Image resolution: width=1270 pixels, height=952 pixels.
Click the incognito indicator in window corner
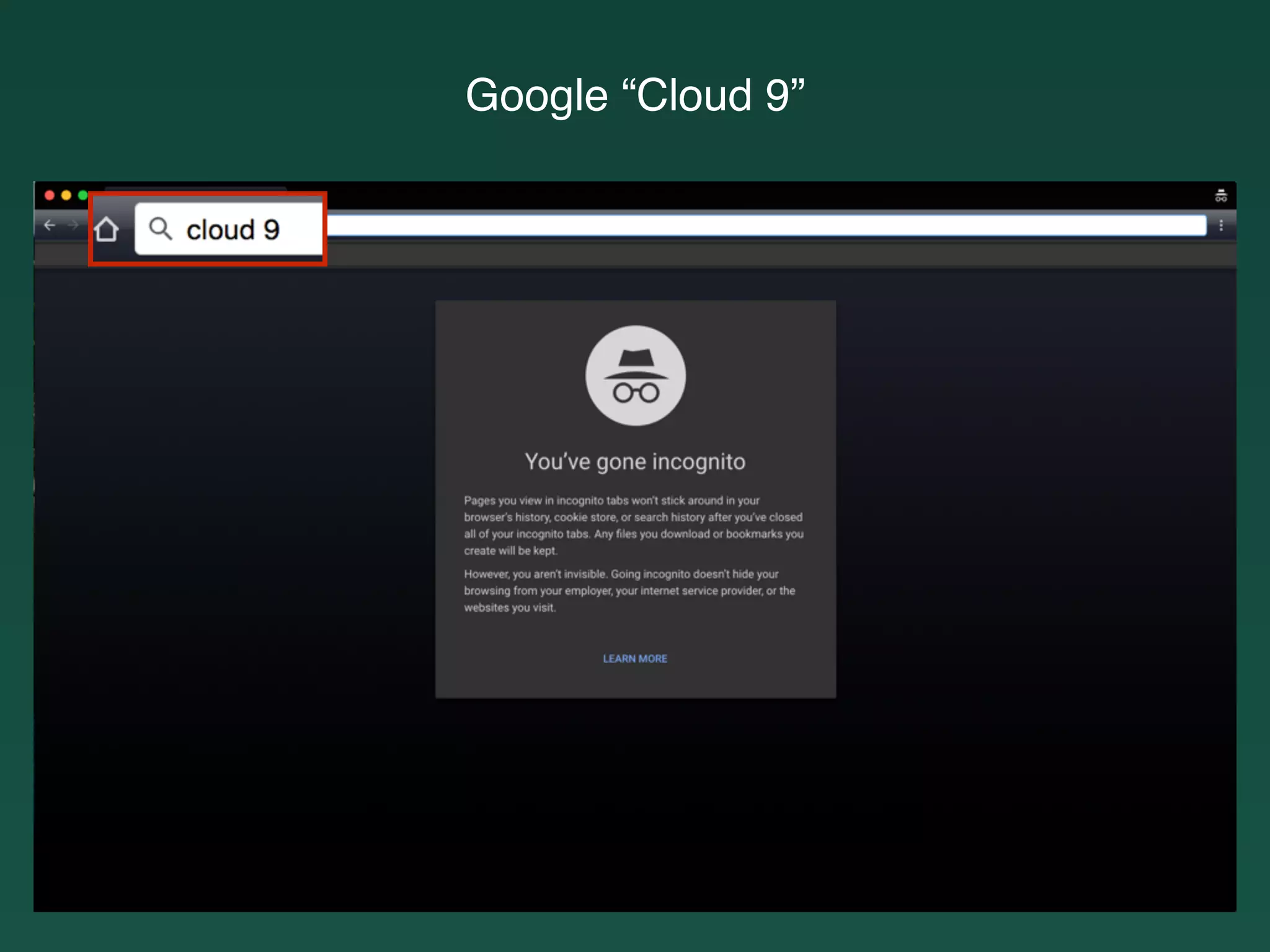point(1220,196)
